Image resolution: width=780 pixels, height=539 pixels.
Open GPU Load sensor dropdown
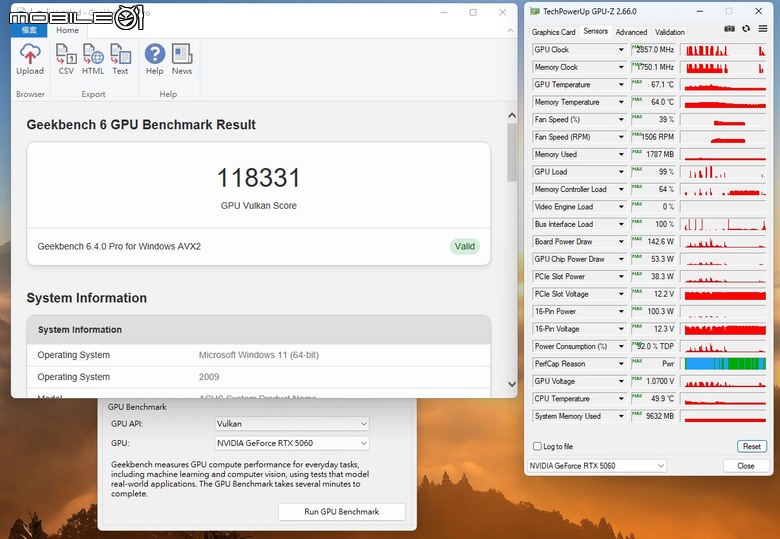pyautogui.click(x=621, y=172)
